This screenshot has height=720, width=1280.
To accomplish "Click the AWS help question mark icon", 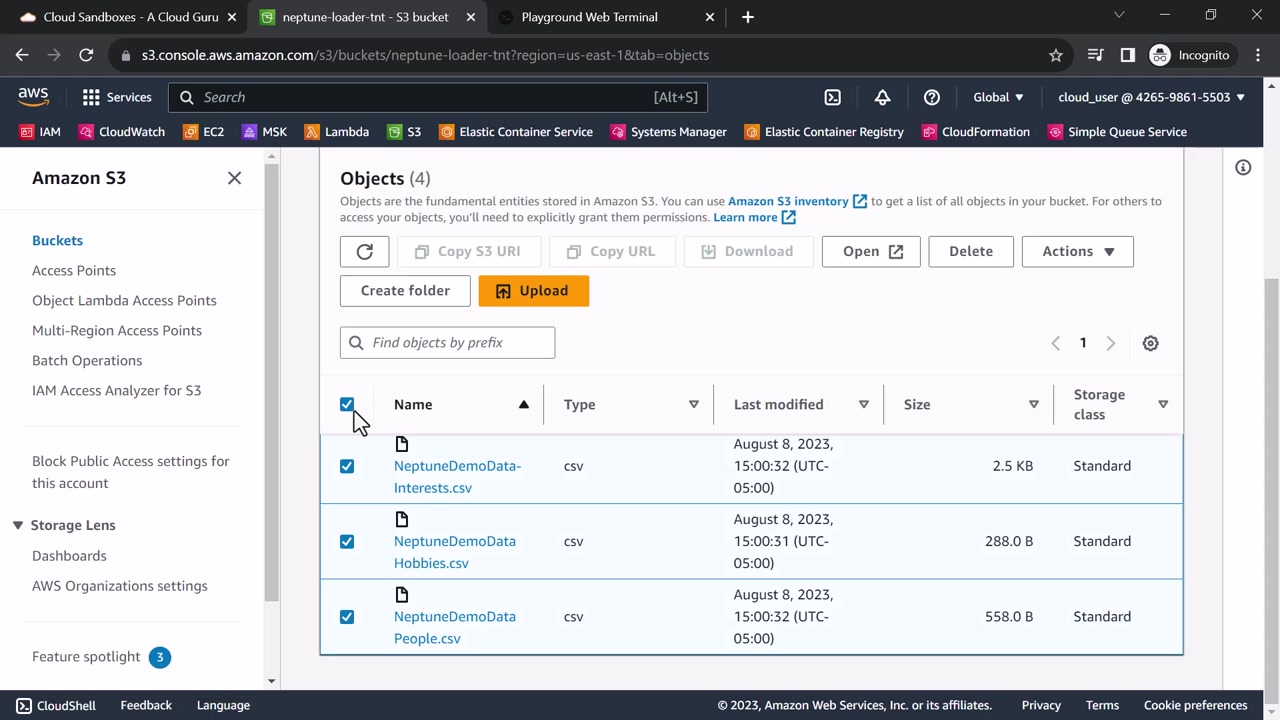I will [931, 97].
